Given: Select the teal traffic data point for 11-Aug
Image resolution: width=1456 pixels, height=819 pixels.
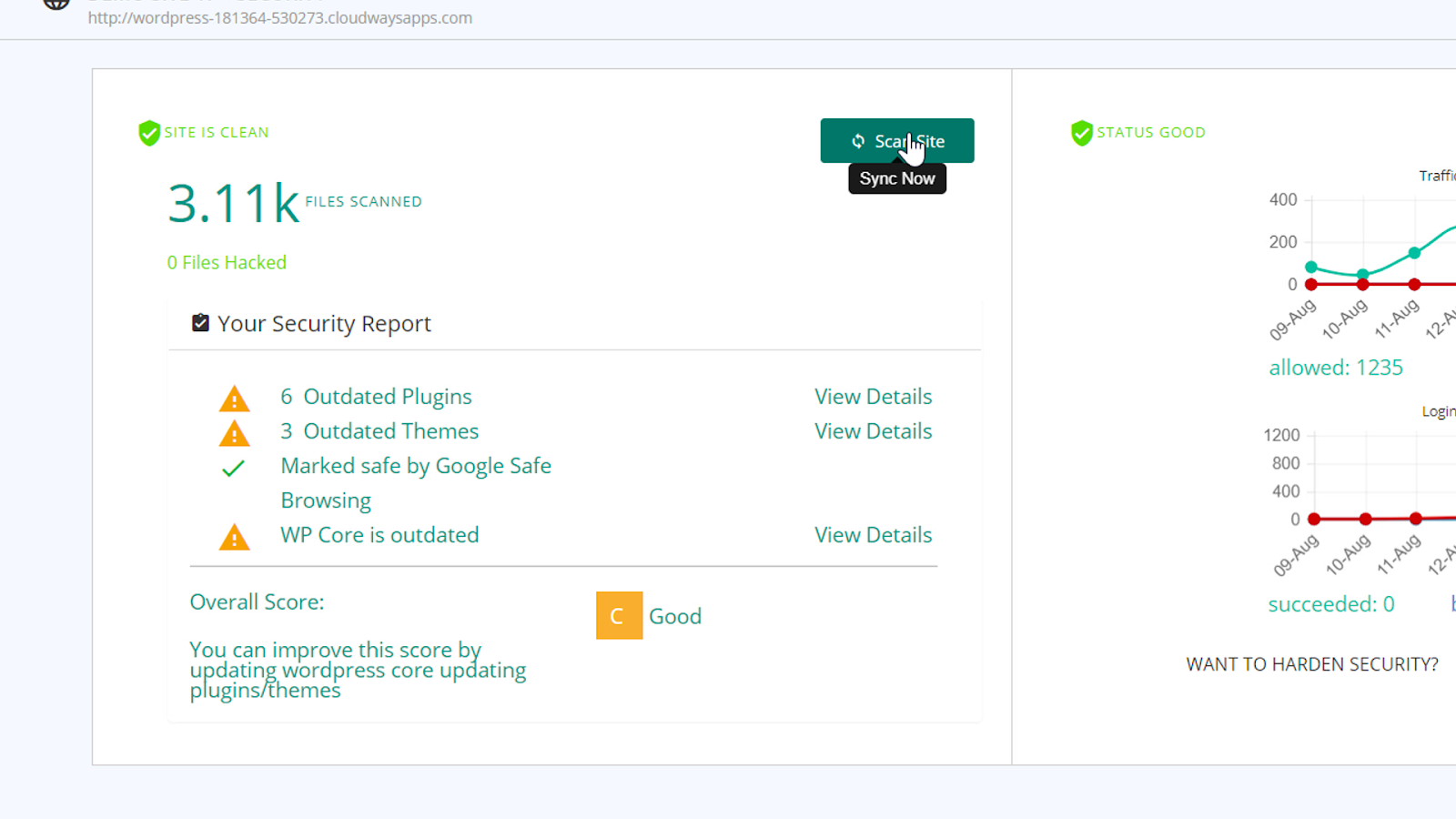Looking at the screenshot, I should [1414, 253].
